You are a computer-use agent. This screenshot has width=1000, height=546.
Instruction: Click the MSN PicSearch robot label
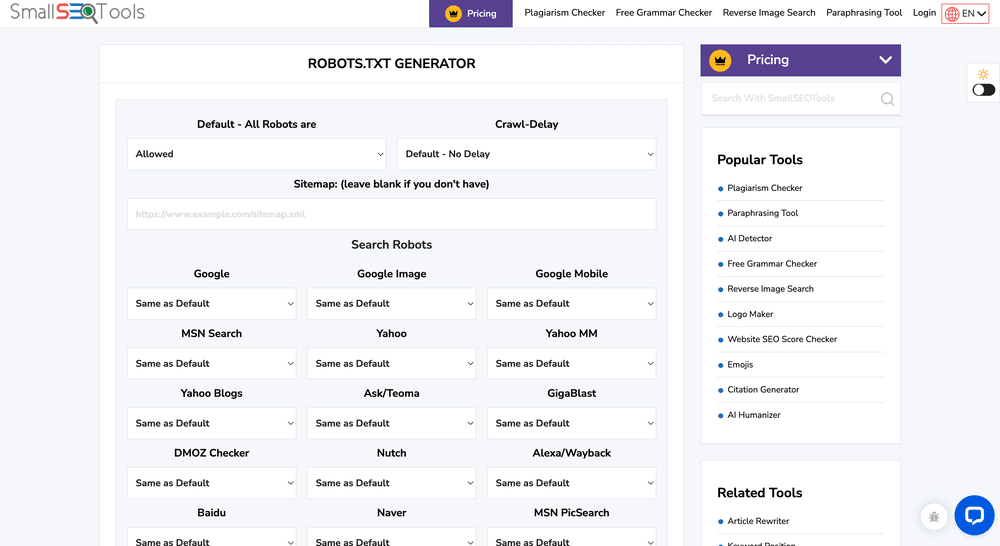[x=571, y=513]
